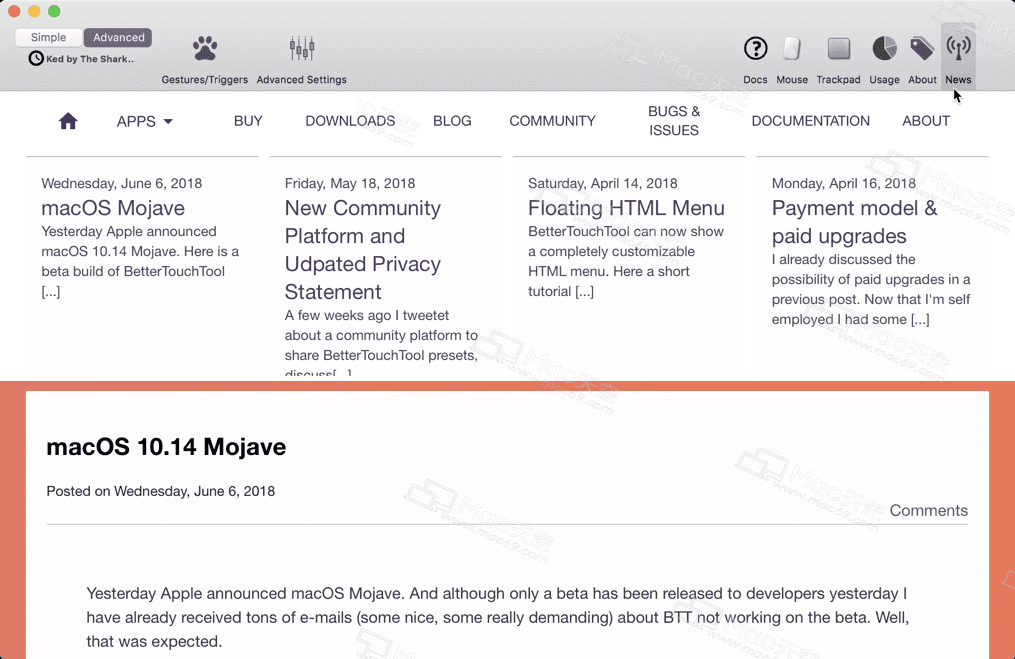The image size is (1015, 659).
Task: Open Gestures/Triggers paw icon
Action: coord(205,48)
